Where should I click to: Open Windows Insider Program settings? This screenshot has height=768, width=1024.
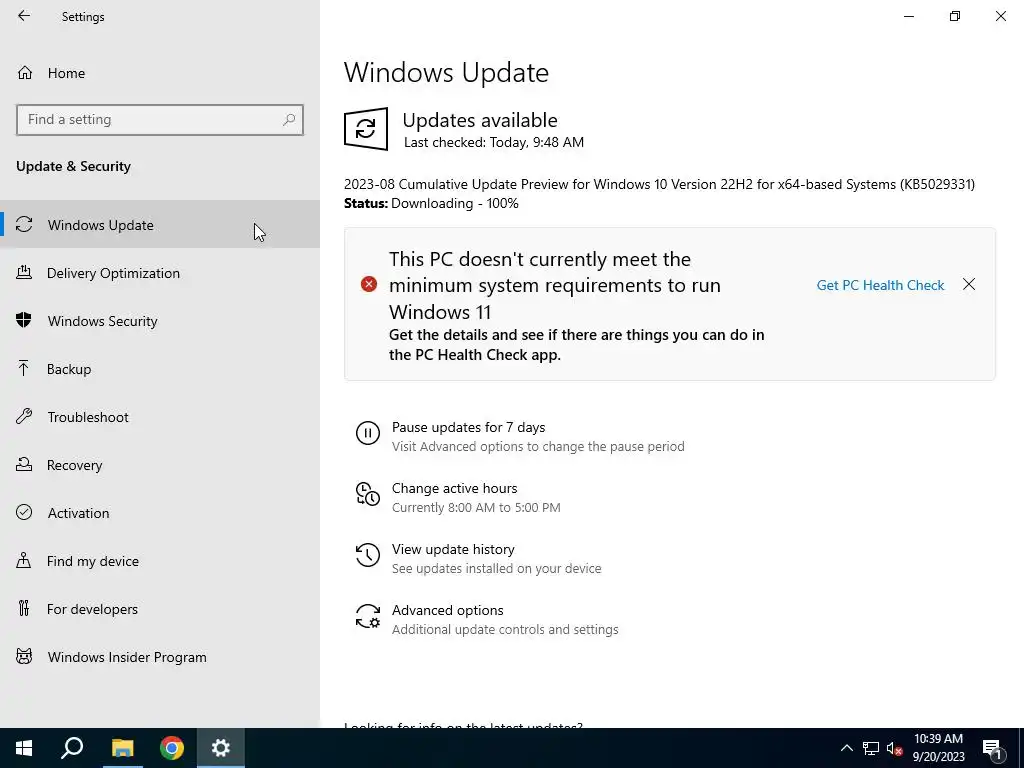click(160, 657)
